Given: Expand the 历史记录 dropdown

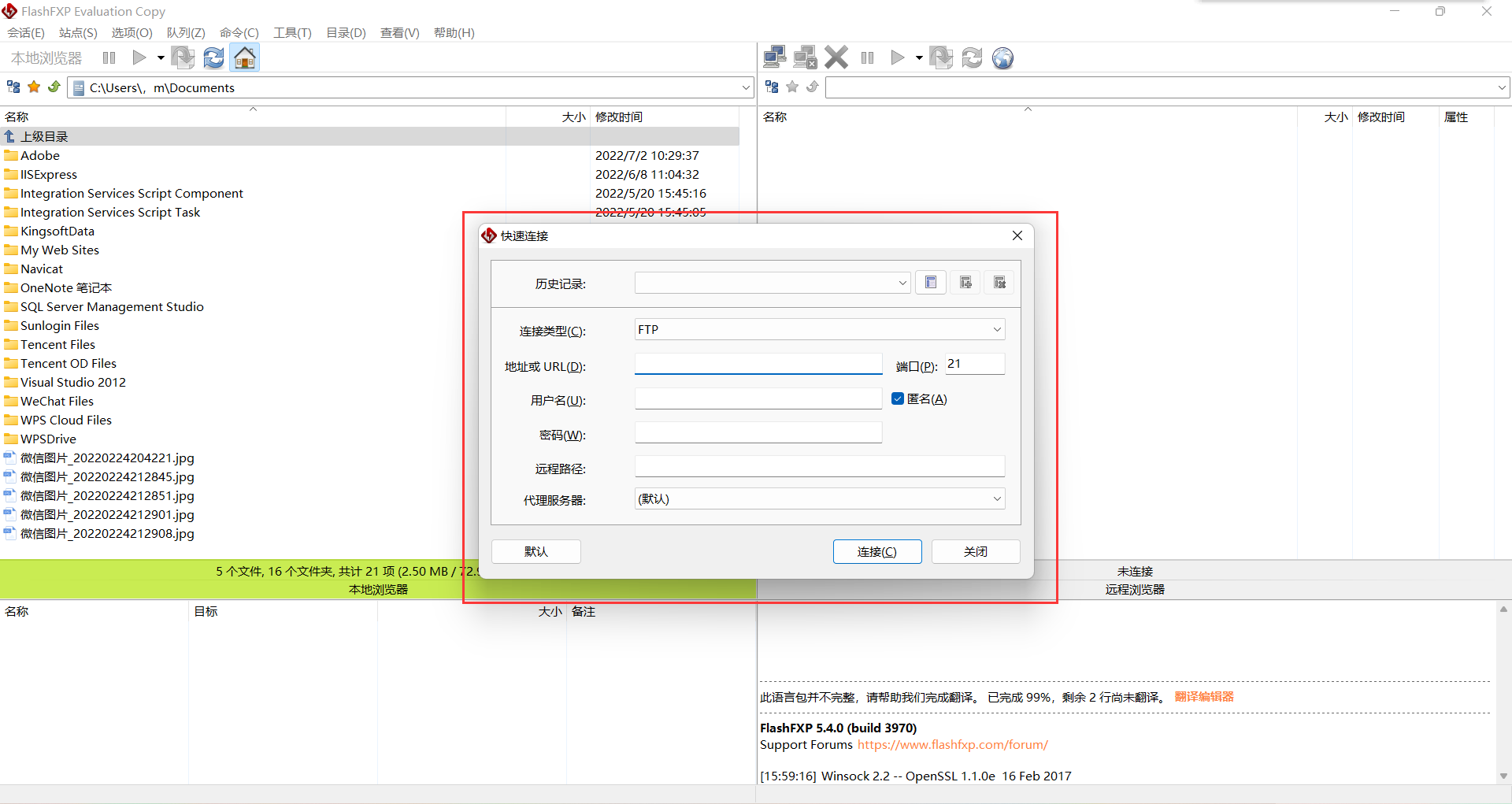Looking at the screenshot, I should pyautogui.click(x=902, y=283).
